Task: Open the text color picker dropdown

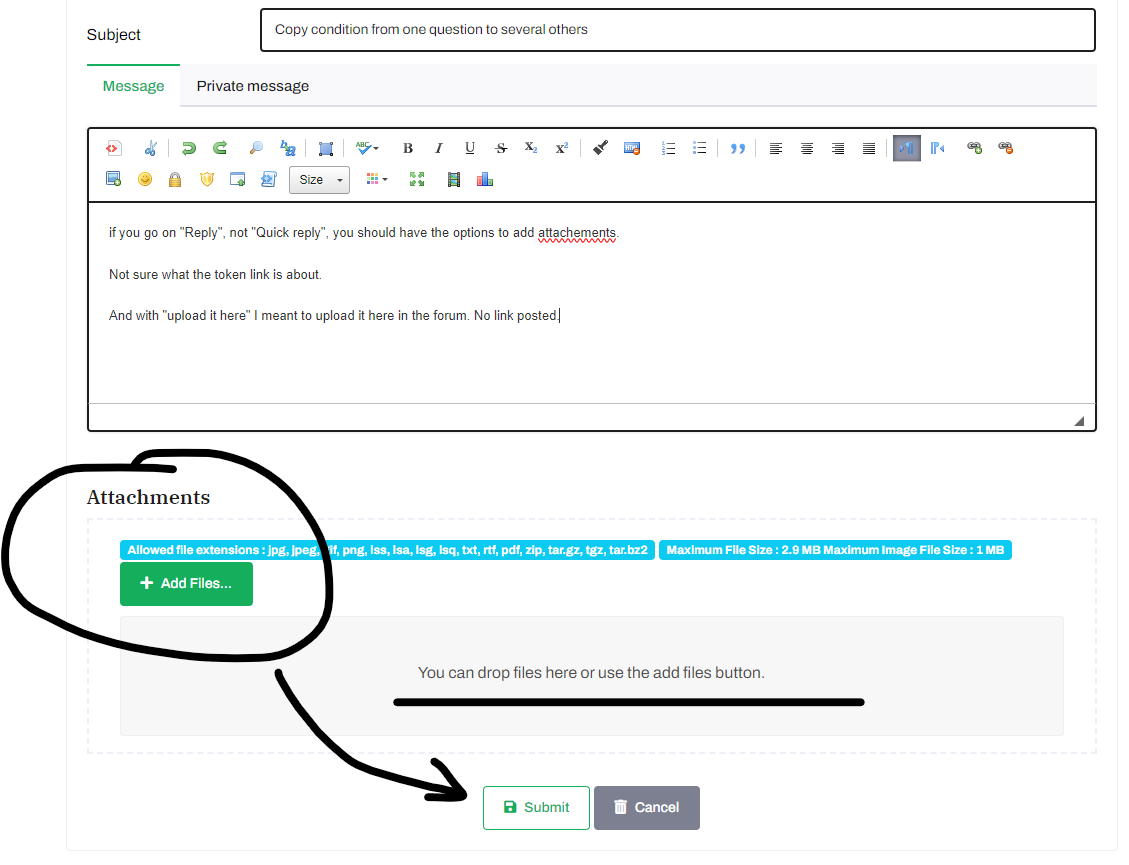Action: [x=377, y=180]
